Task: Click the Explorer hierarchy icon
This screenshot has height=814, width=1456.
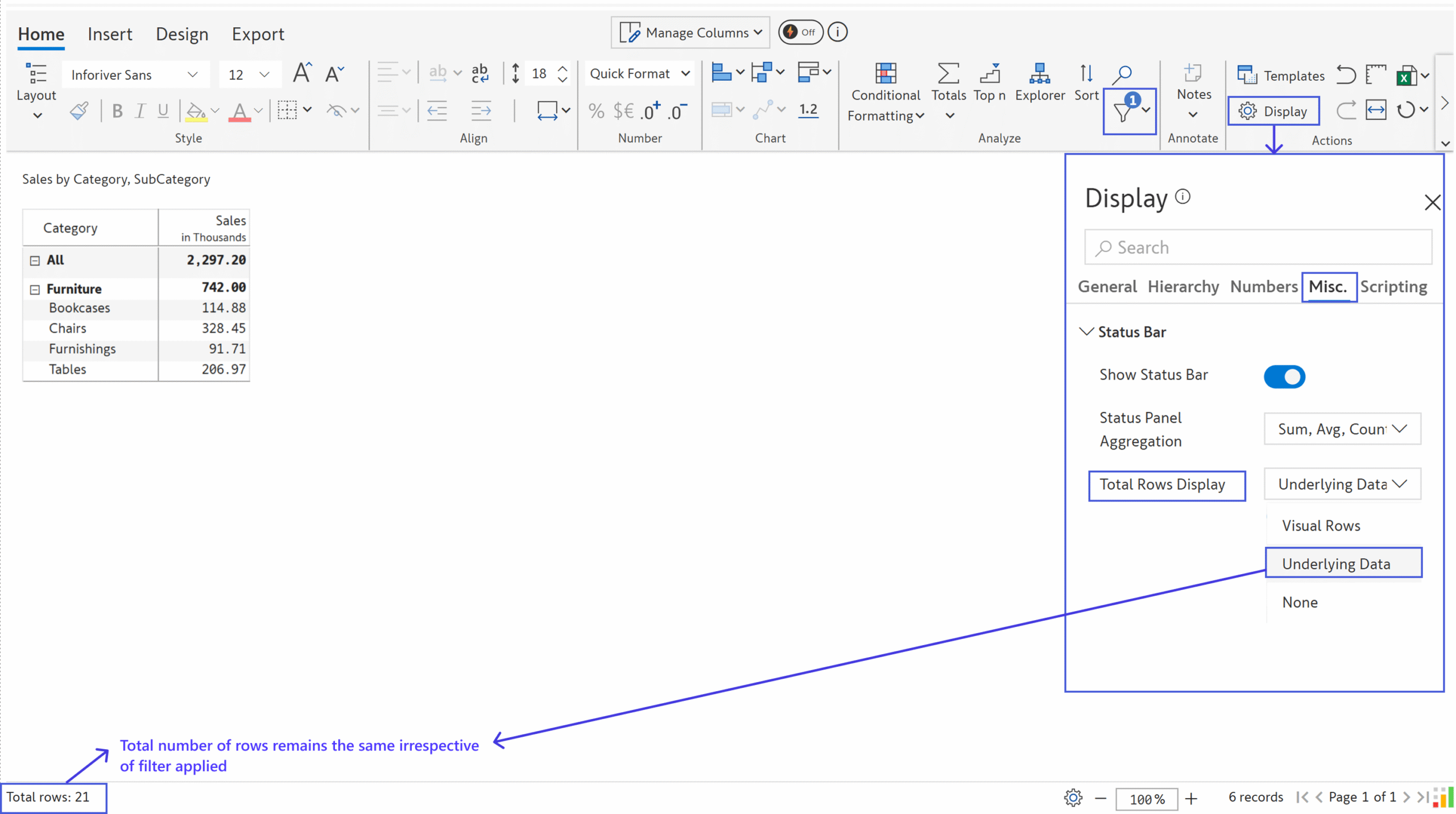Action: [1039, 74]
